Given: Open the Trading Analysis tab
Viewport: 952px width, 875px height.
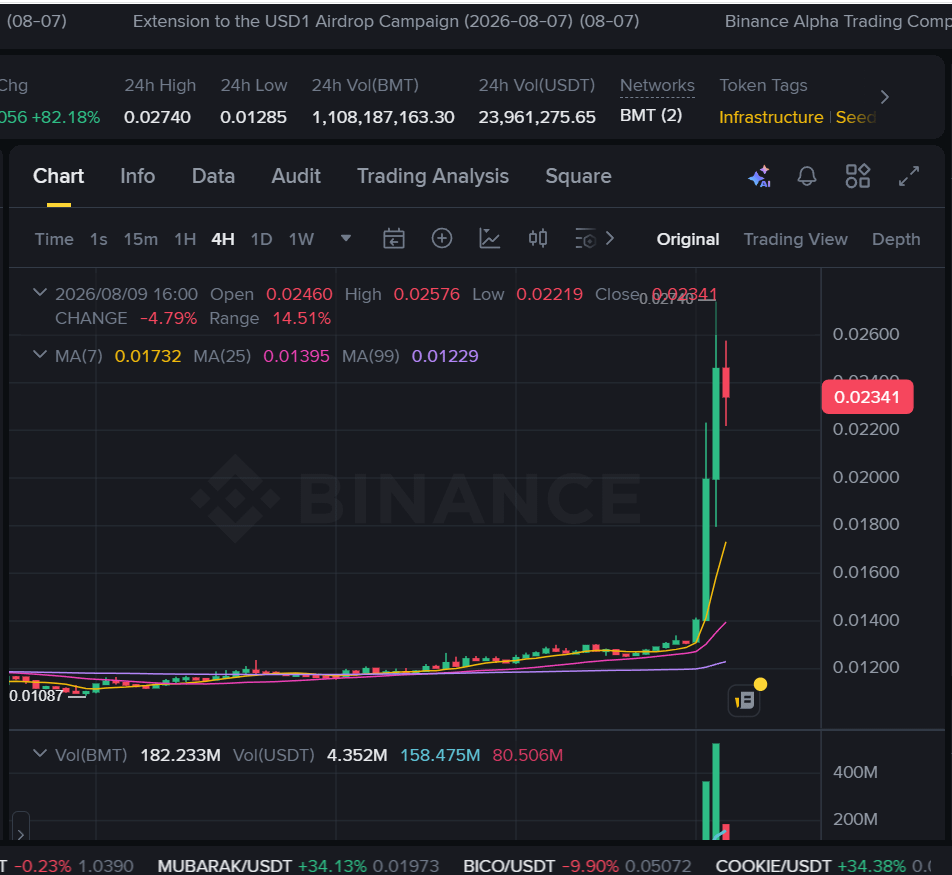Looking at the screenshot, I should tap(433, 176).
